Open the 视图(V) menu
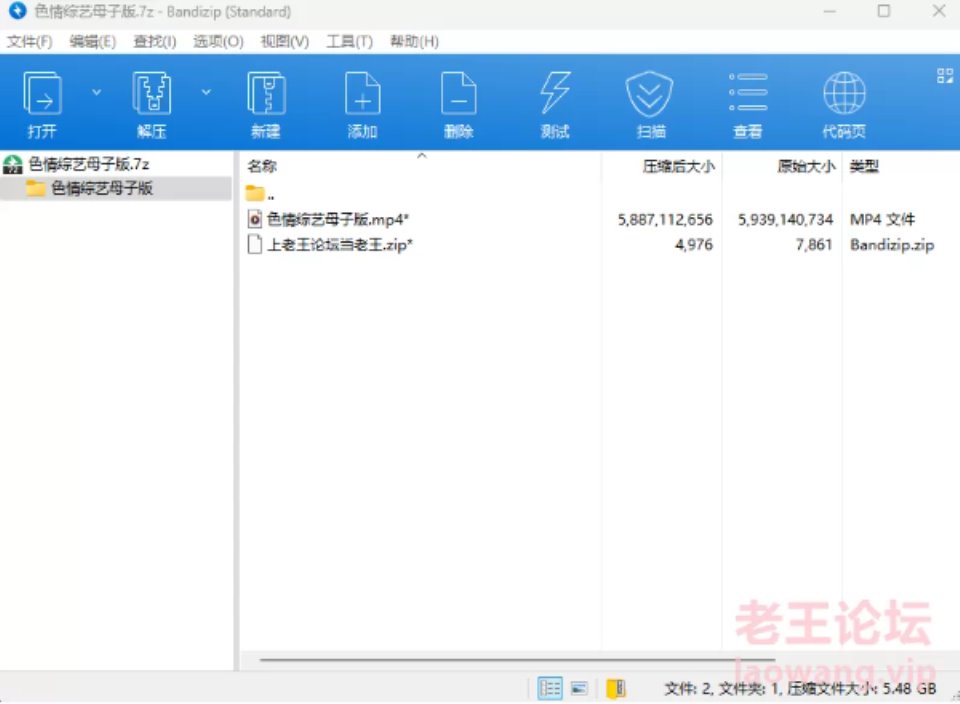Viewport: 960px width, 704px height. click(x=285, y=41)
